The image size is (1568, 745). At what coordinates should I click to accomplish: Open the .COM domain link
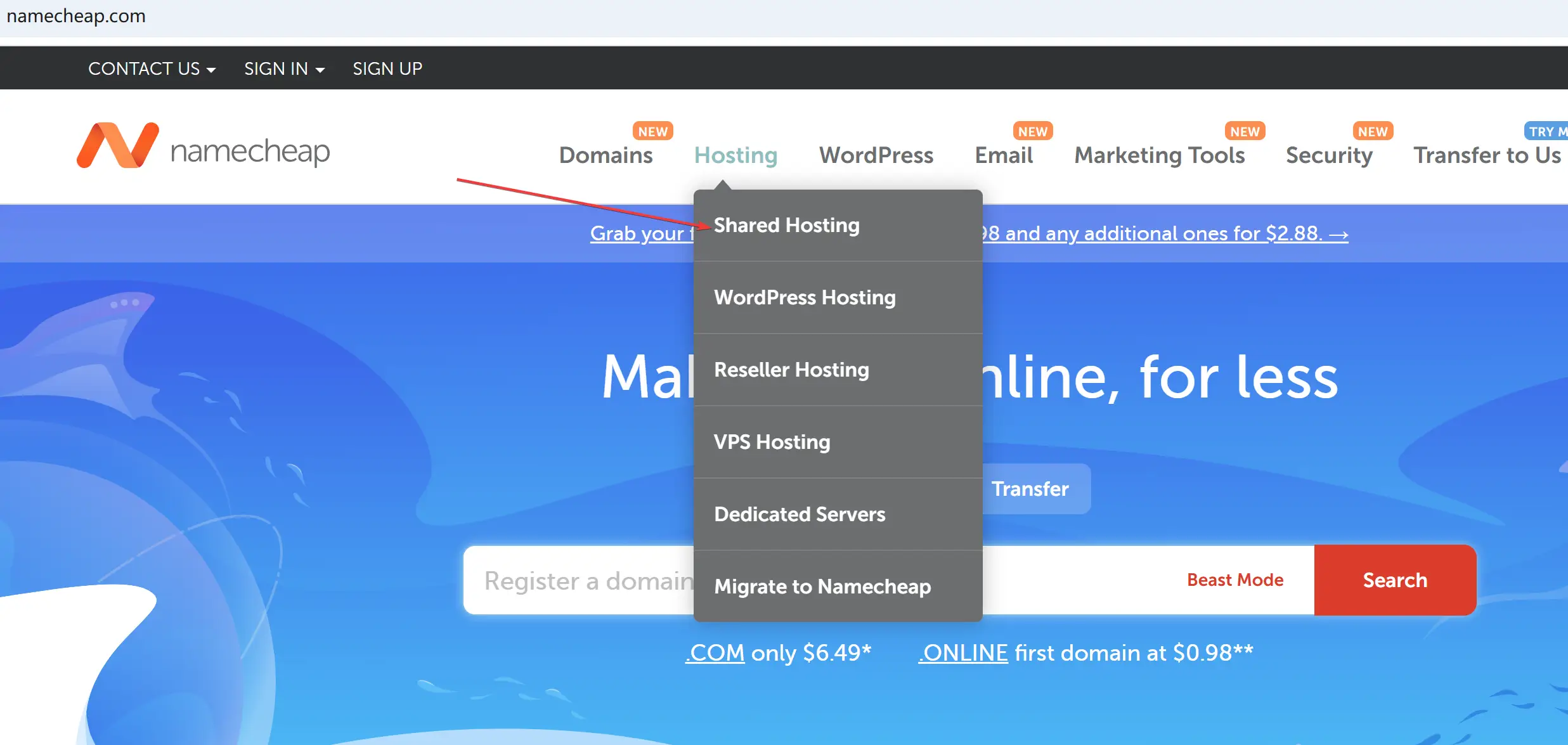[x=715, y=652]
